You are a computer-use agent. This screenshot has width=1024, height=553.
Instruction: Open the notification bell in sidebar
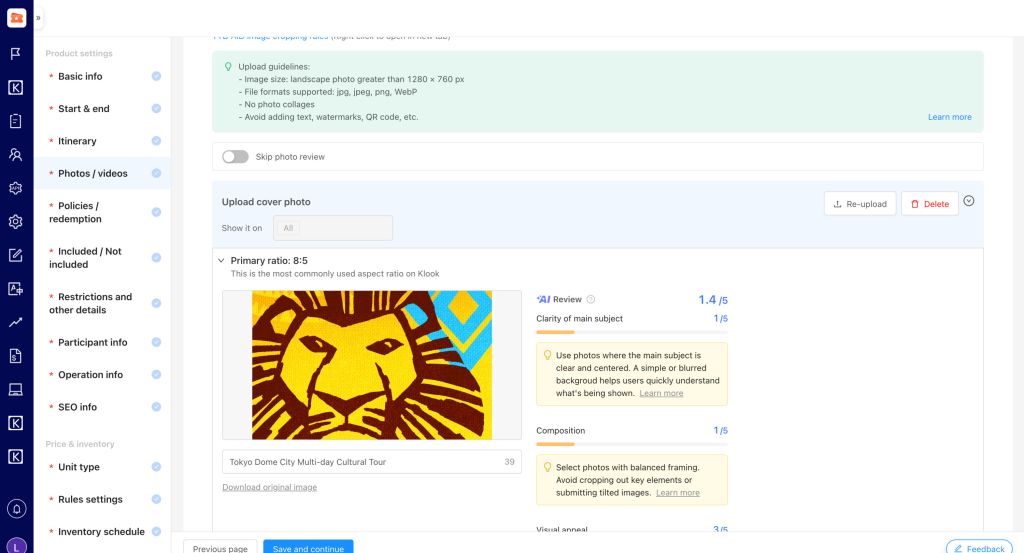[x=16, y=509]
